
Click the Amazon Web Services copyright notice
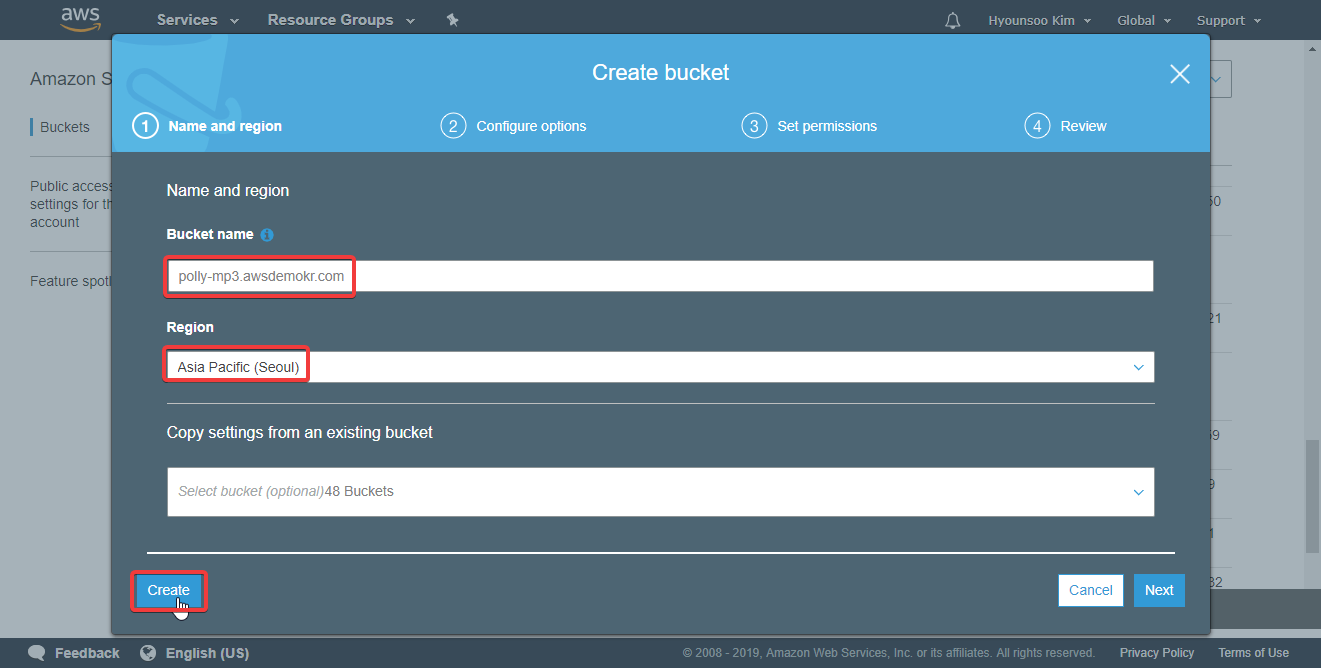pyautogui.click(x=889, y=653)
